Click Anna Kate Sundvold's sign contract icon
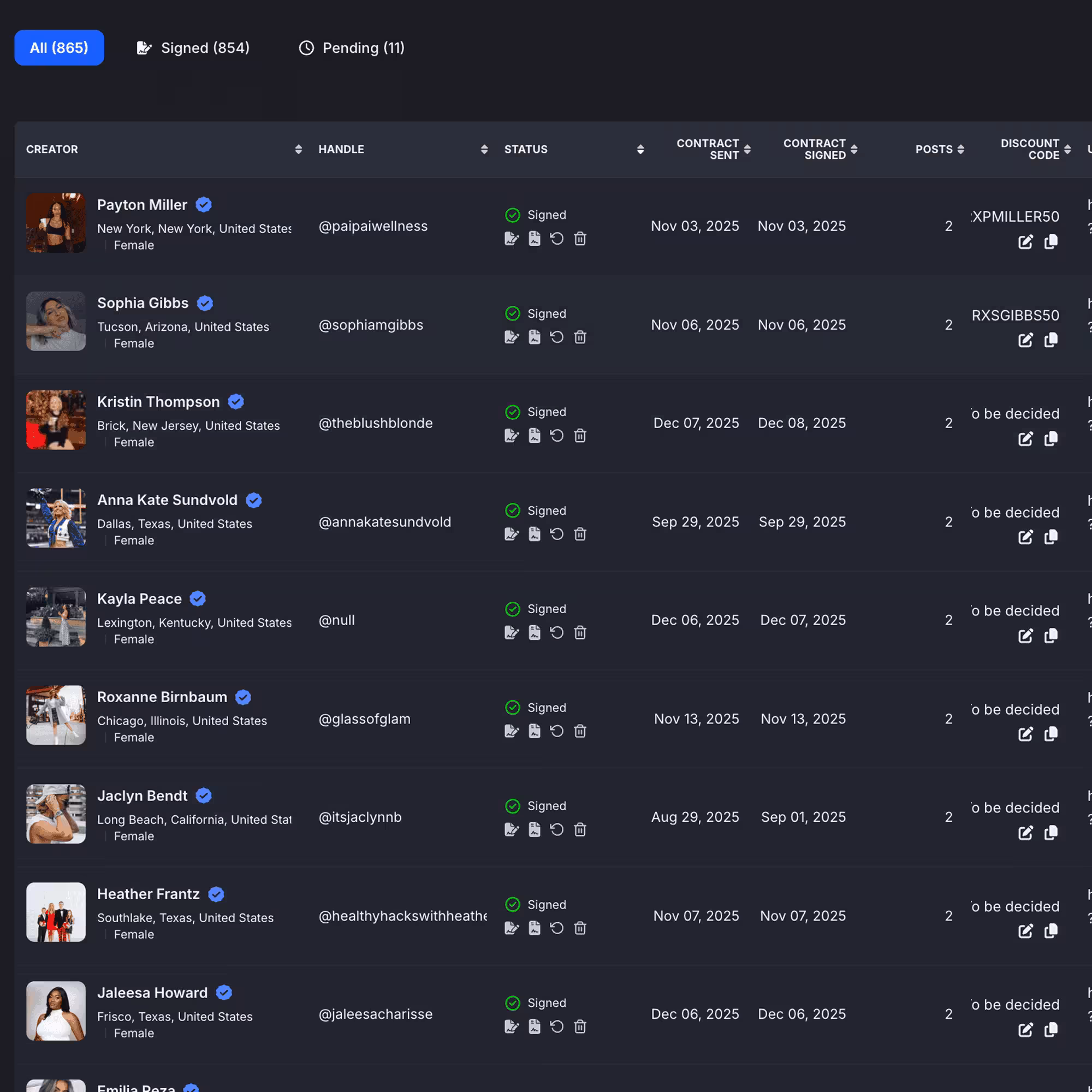Viewport: 1092px width, 1092px height. pos(511,534)
